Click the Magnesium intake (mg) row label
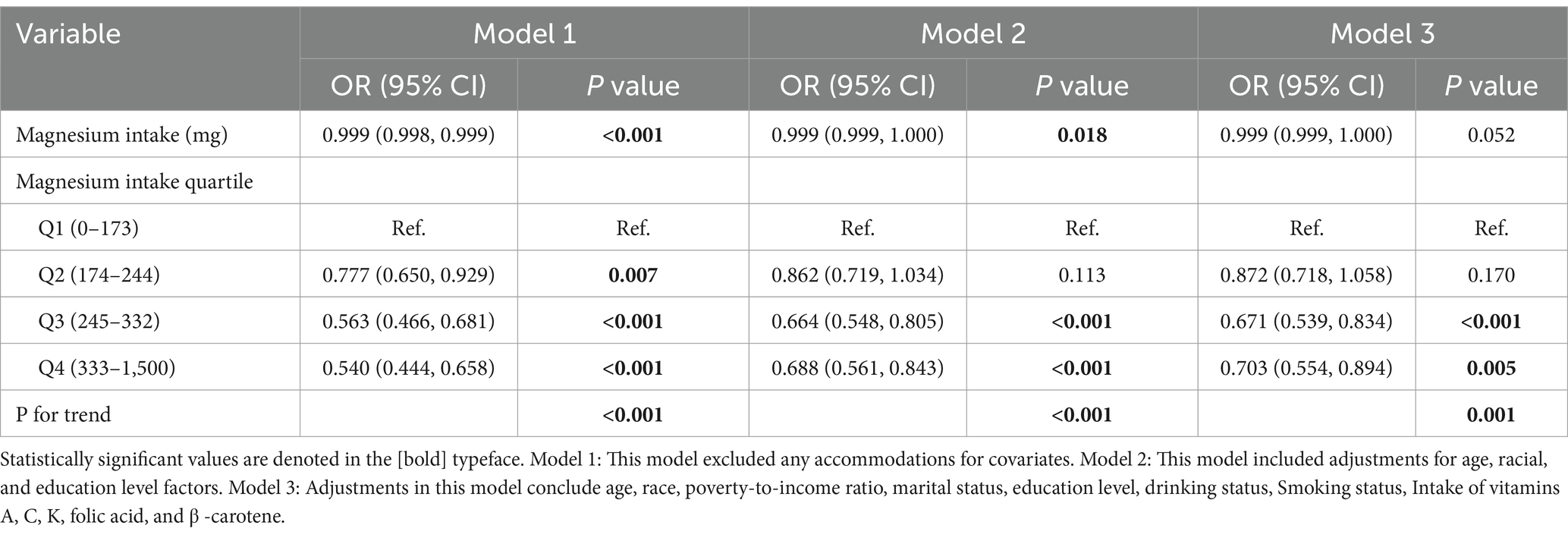Image resolution: width=1568 pixels, height=538 pixels. coord(121,135)
